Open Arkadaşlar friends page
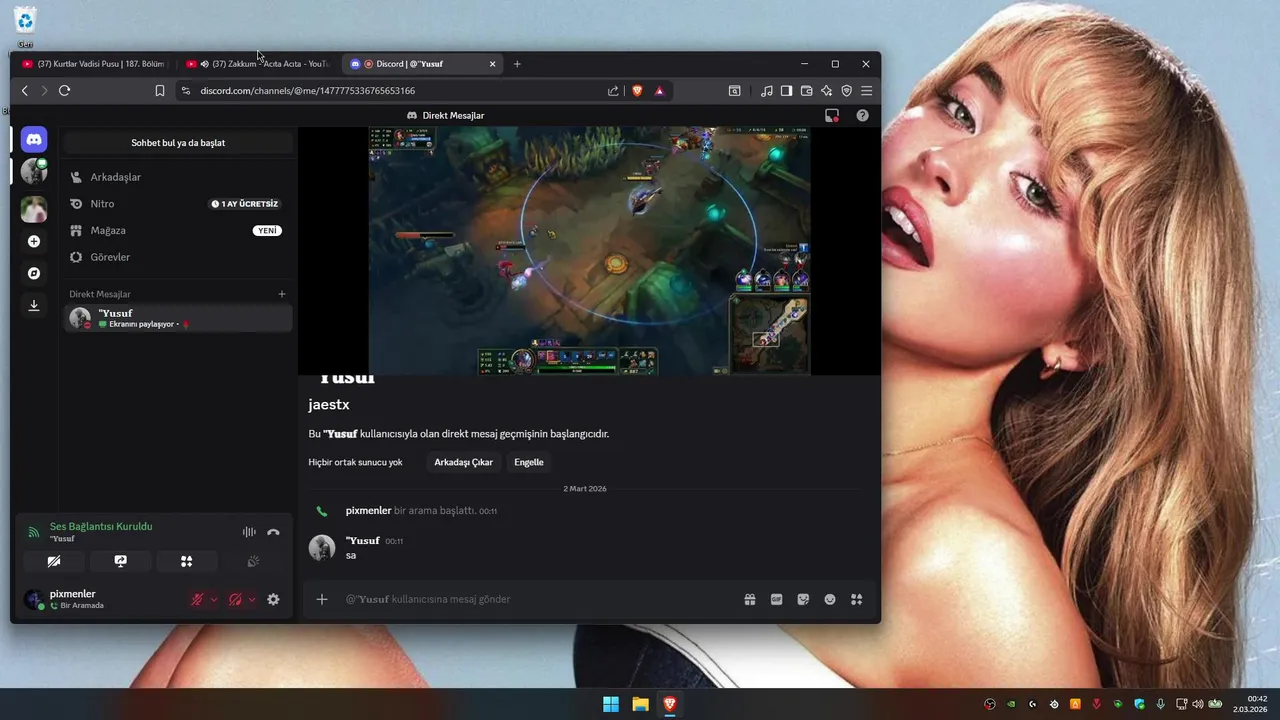 coord(178,177)
